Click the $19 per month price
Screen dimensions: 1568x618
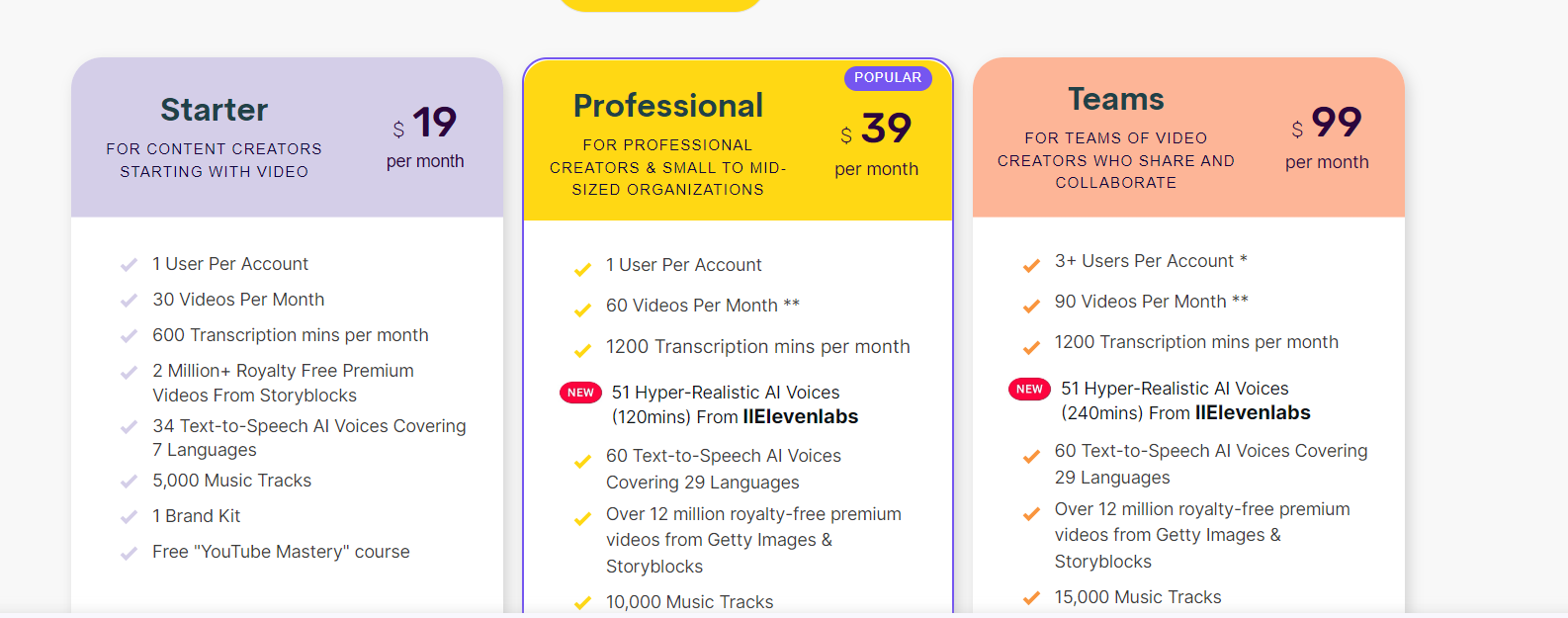pyautogui.click(x=425, y=137)
